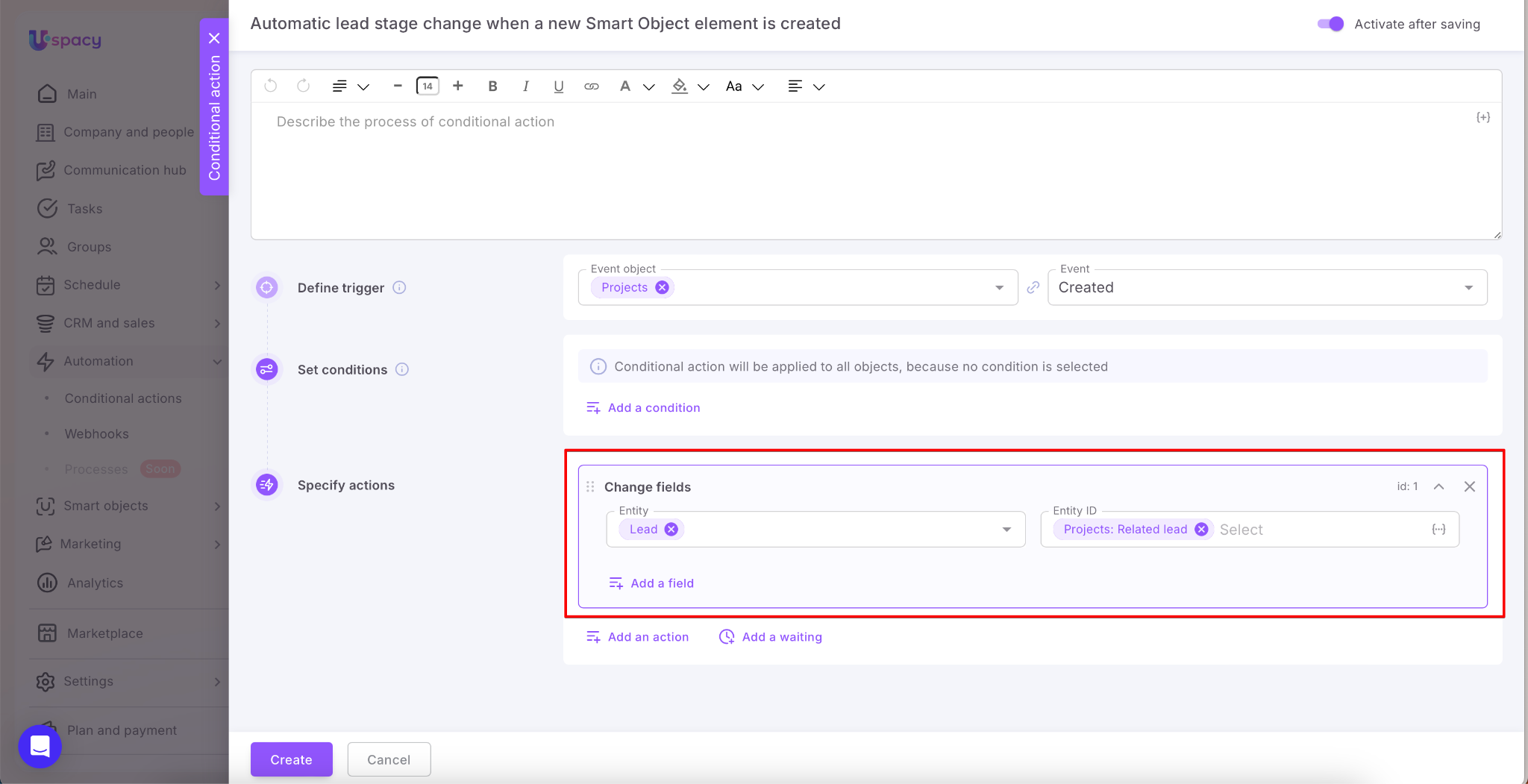The height and width of the screenshot is (784, 1528).
Task: Remove the Lead chip from Entity field
Action: coord(671,530)
